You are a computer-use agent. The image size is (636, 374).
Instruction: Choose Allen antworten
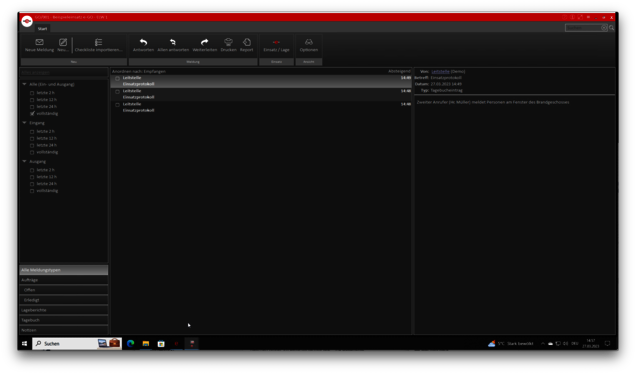click(x=173, y=45)
